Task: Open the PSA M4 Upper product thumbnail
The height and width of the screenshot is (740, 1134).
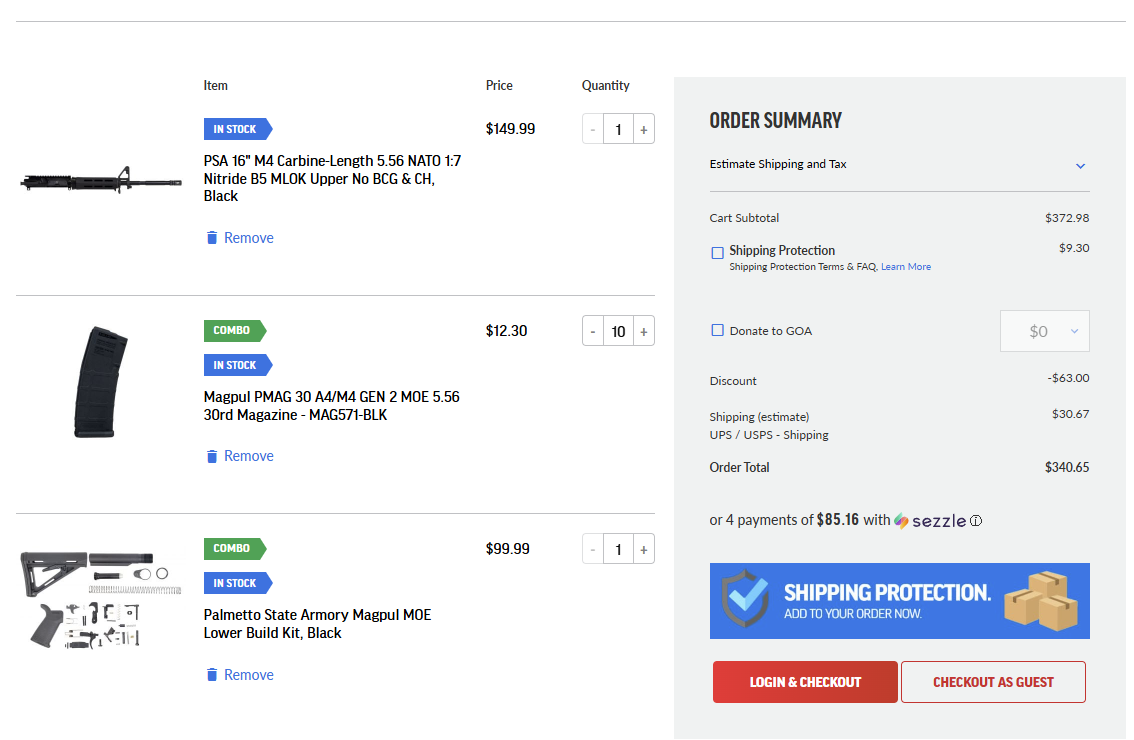Action: [x=101, y=180]
